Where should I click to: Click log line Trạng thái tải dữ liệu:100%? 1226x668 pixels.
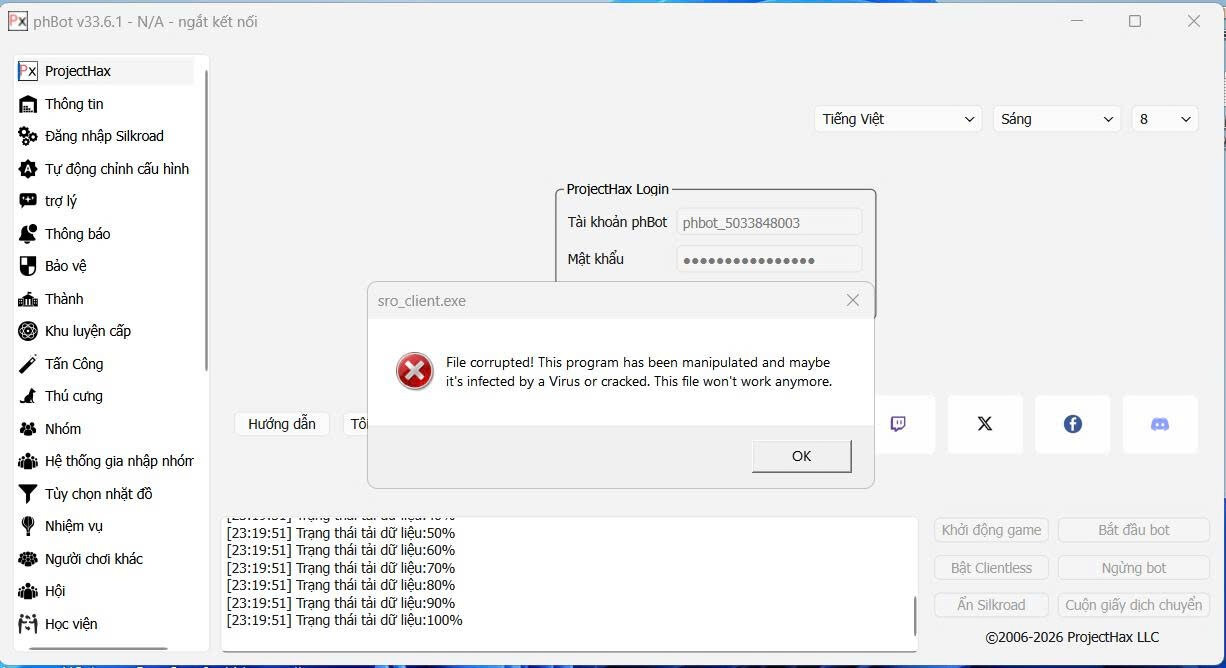pyautogui.click(x=344, y=620)
